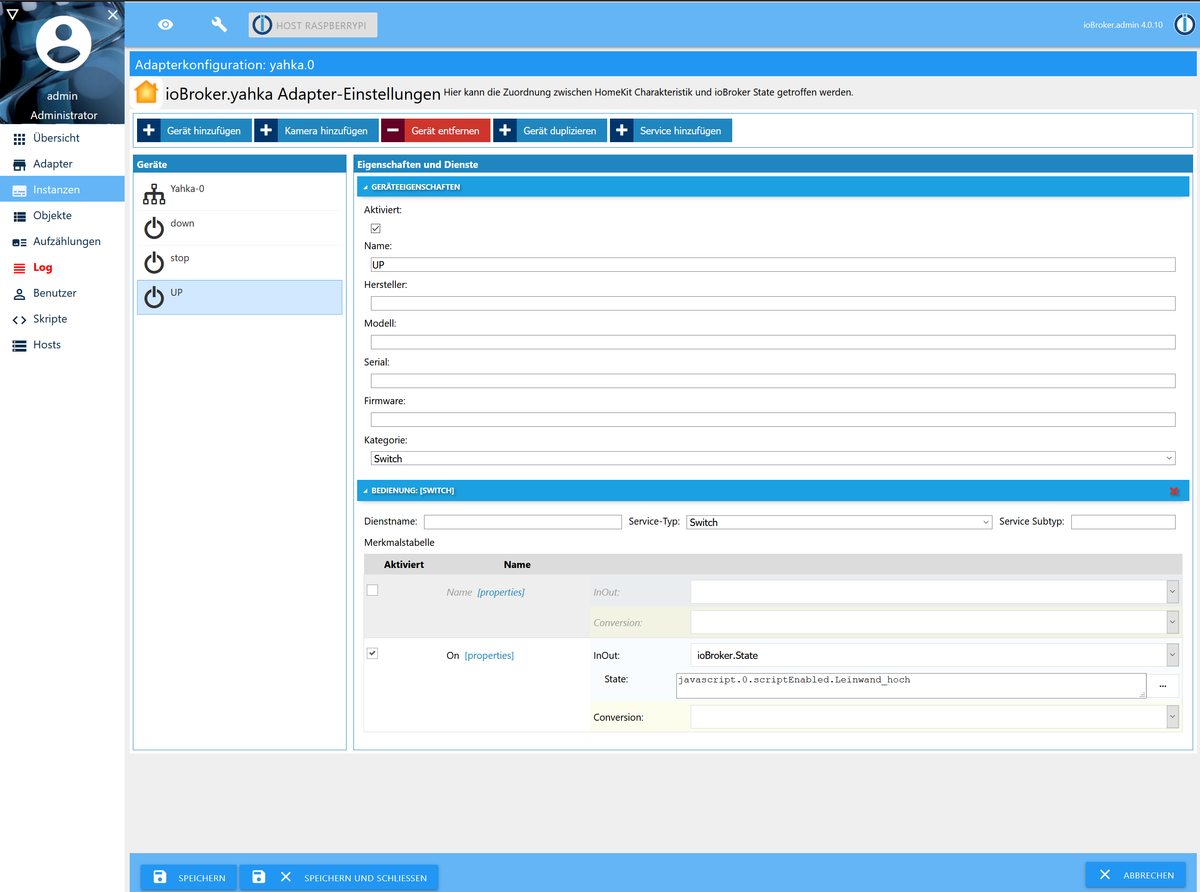Click Gerät hinzufügen button
Viewport: 1200px width, 892px height.
click(x=194, y=131)
